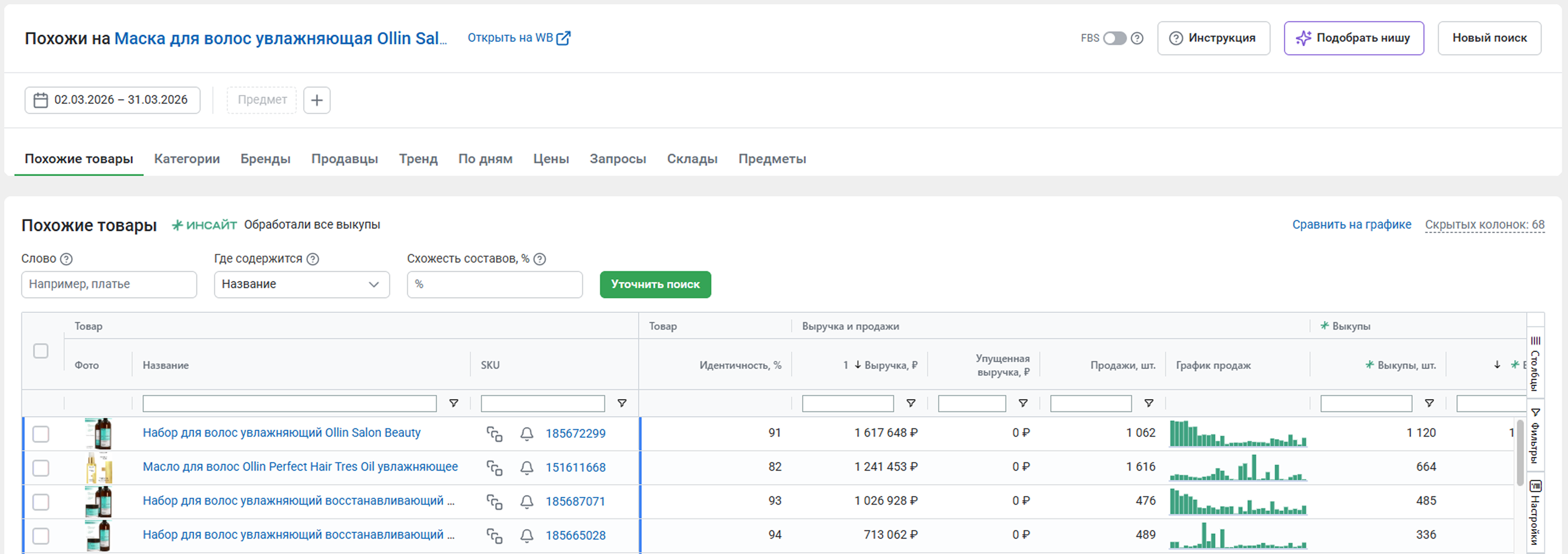Click the help icon beside Слово label
1568x554 pixels.
point(66,259)
